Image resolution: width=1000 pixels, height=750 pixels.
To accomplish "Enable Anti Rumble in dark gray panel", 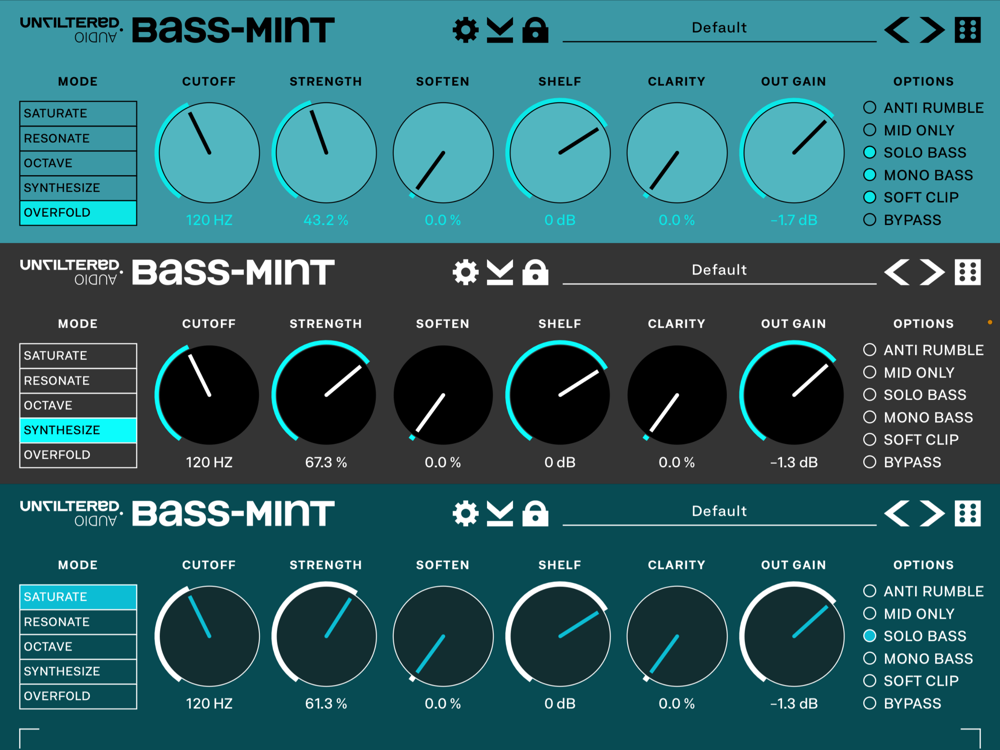I will pyautogui.click(x=869, y=349).
